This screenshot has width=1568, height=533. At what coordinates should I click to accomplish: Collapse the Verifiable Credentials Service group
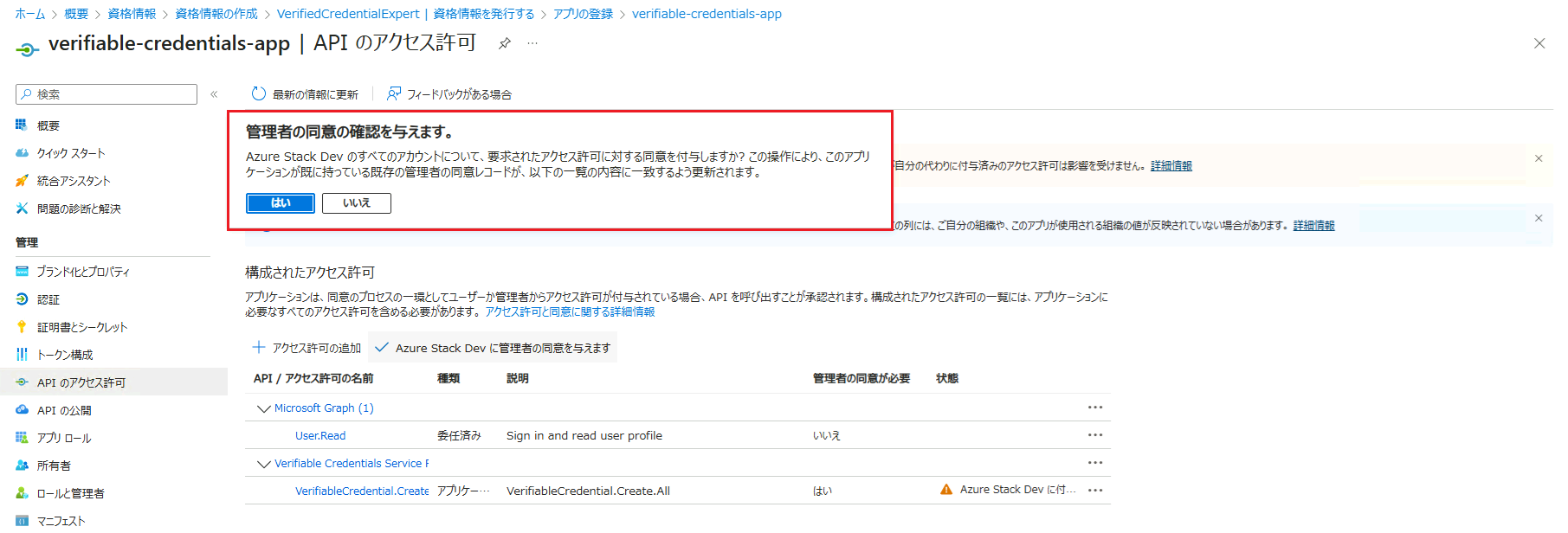(263, 464)
